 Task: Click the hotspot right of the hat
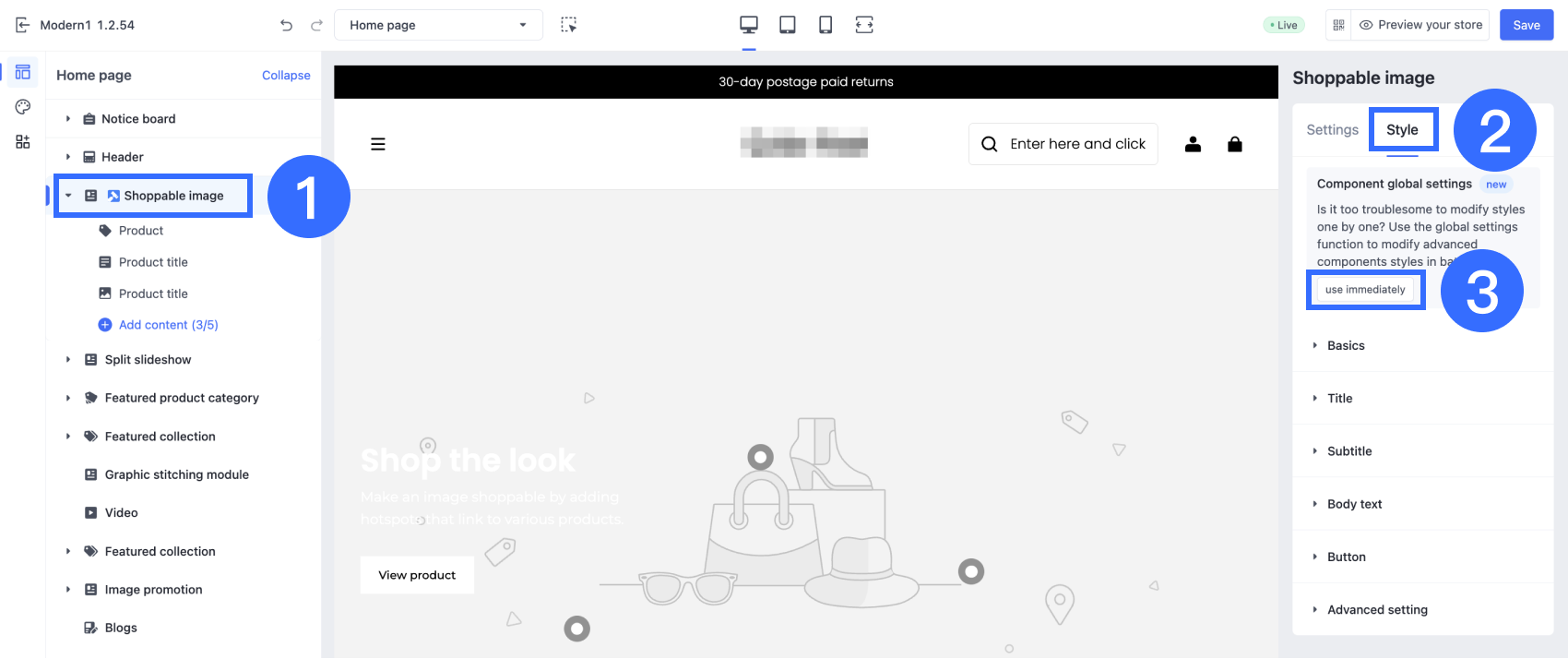click(971, 572)
